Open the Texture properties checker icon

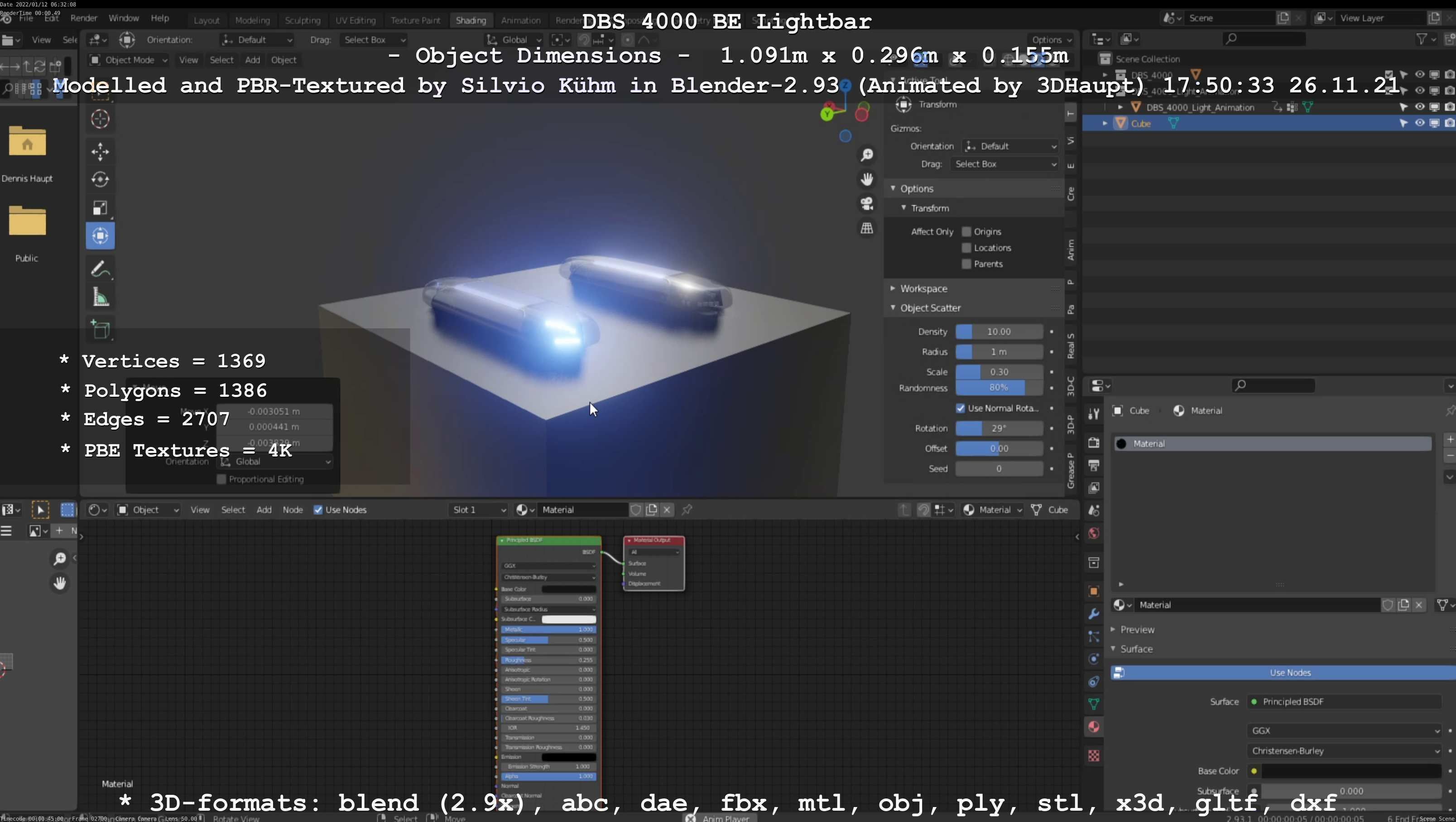pyautogui.click(x=1094, y=756)
